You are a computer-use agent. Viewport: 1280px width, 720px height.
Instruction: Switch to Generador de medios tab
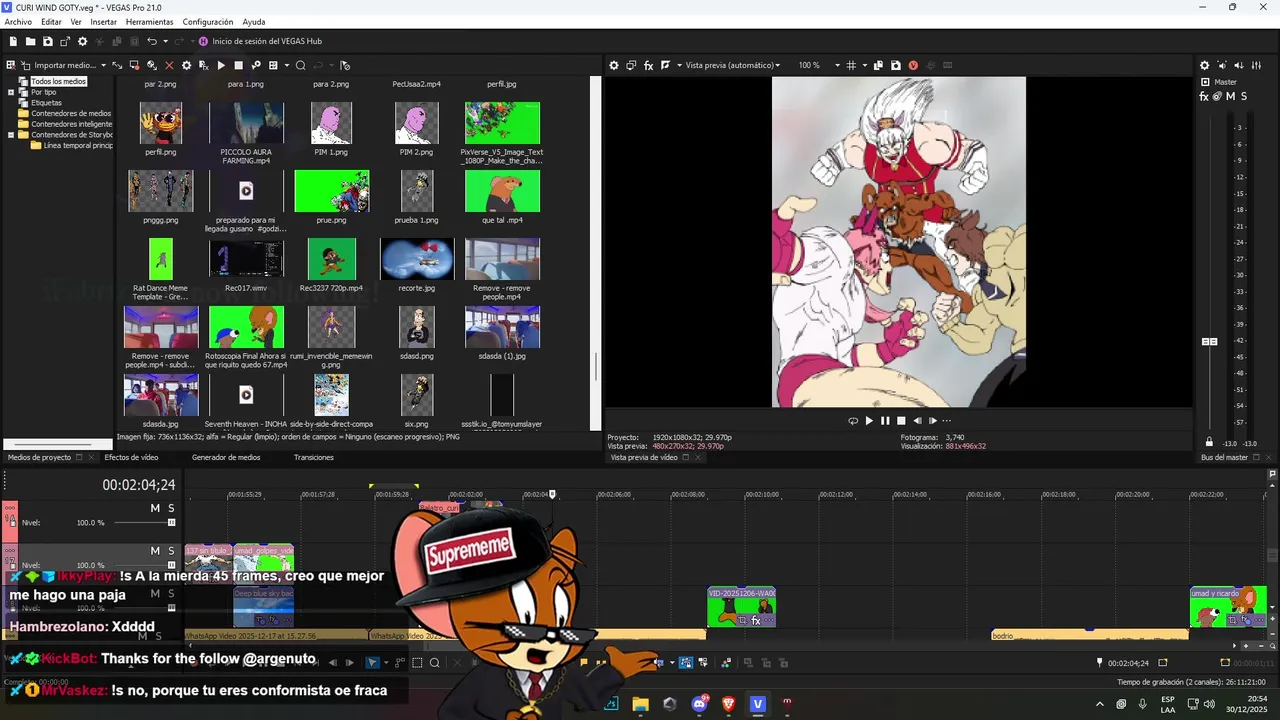[x=226, y=457]
